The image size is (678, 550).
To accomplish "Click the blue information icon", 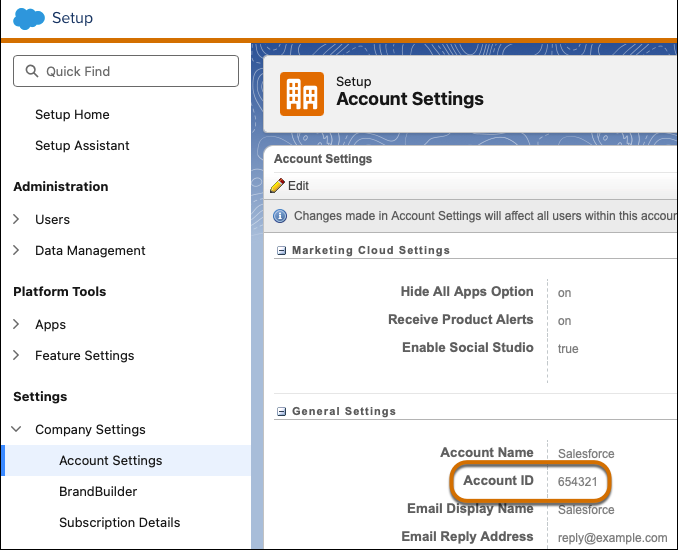I will [280, 216].
